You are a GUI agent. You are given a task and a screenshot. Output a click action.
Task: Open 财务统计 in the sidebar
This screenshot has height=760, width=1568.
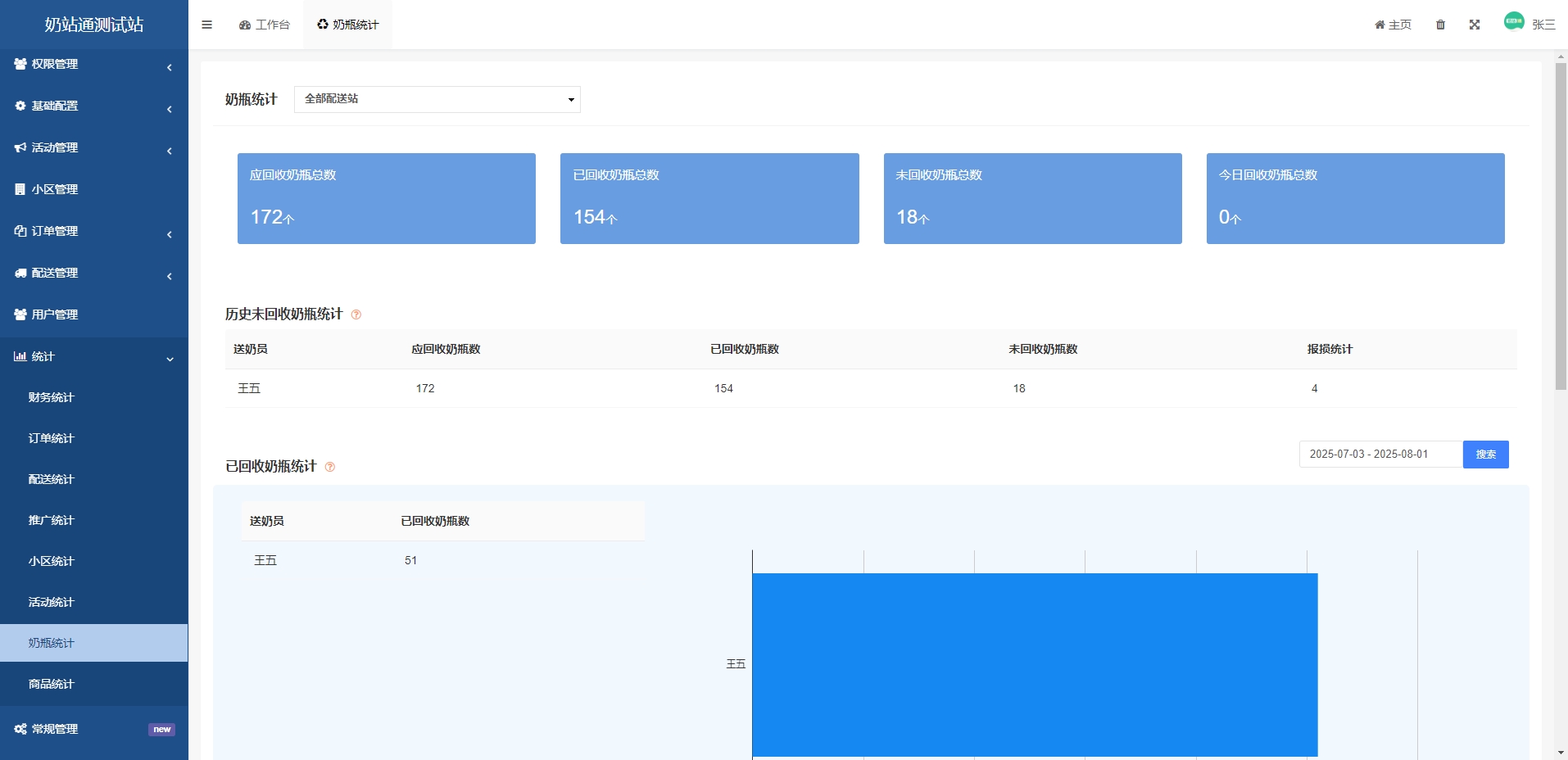pos(52,397)
